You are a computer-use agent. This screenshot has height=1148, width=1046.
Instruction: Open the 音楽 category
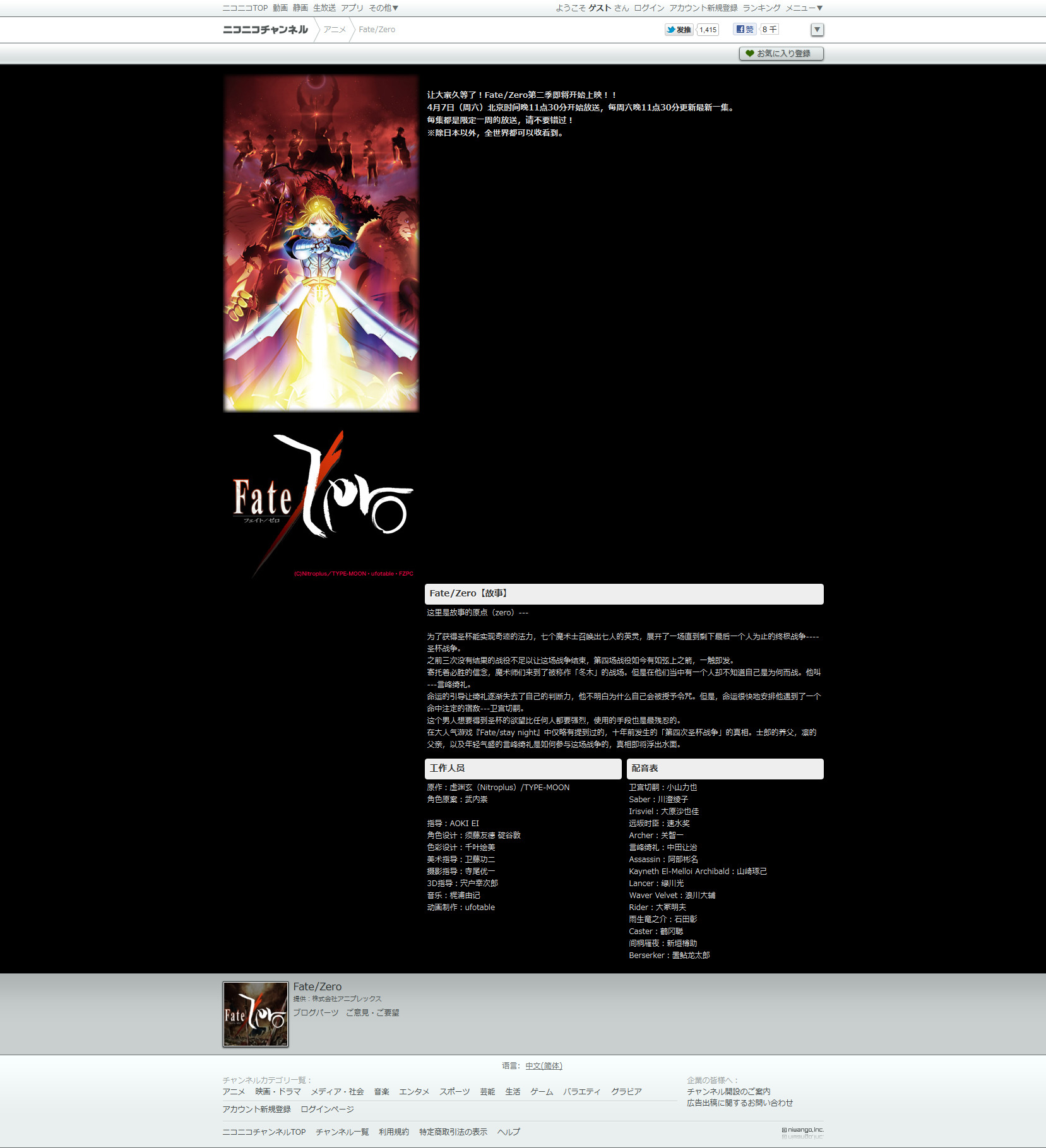pyautogui.click(x=381, y=1092)
